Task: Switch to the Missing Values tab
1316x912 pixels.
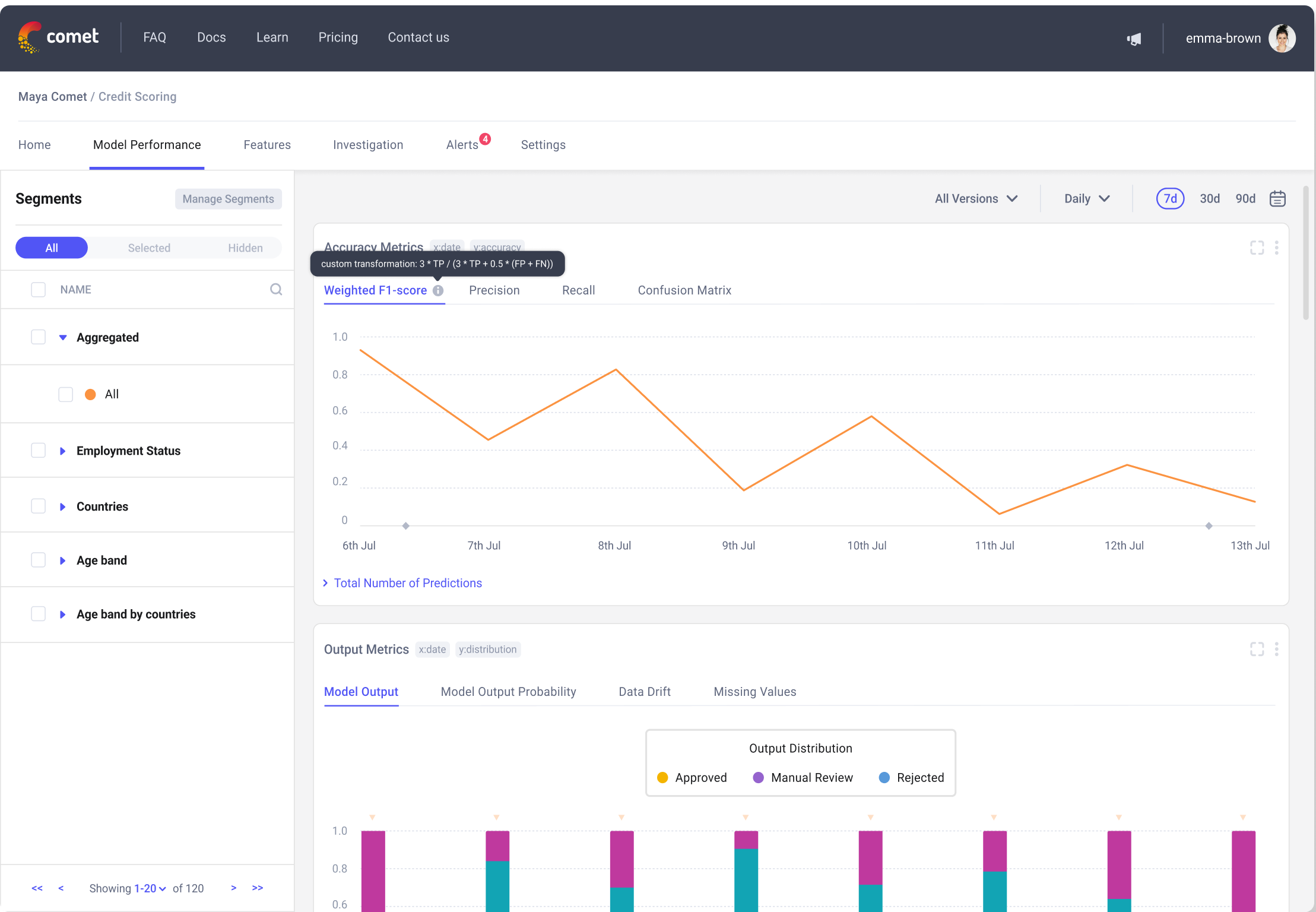Action: tap(755, 692)
